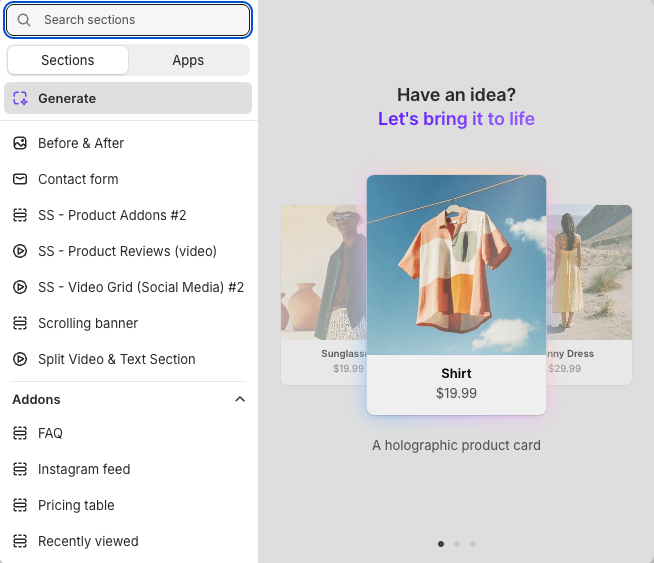Focus the Search sections field
The width and height of the screenshot is (654, 563).
(x=128, y=20)
